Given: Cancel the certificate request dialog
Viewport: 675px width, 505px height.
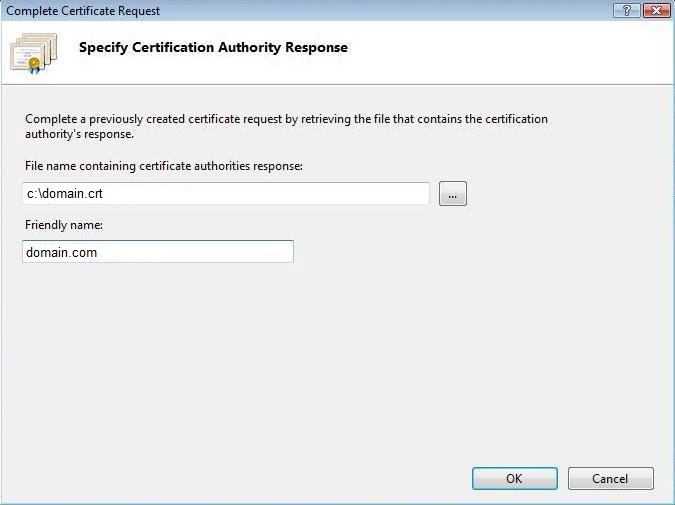Looking at the screenshot, I should pyautogui.click(x=610, y=478).
